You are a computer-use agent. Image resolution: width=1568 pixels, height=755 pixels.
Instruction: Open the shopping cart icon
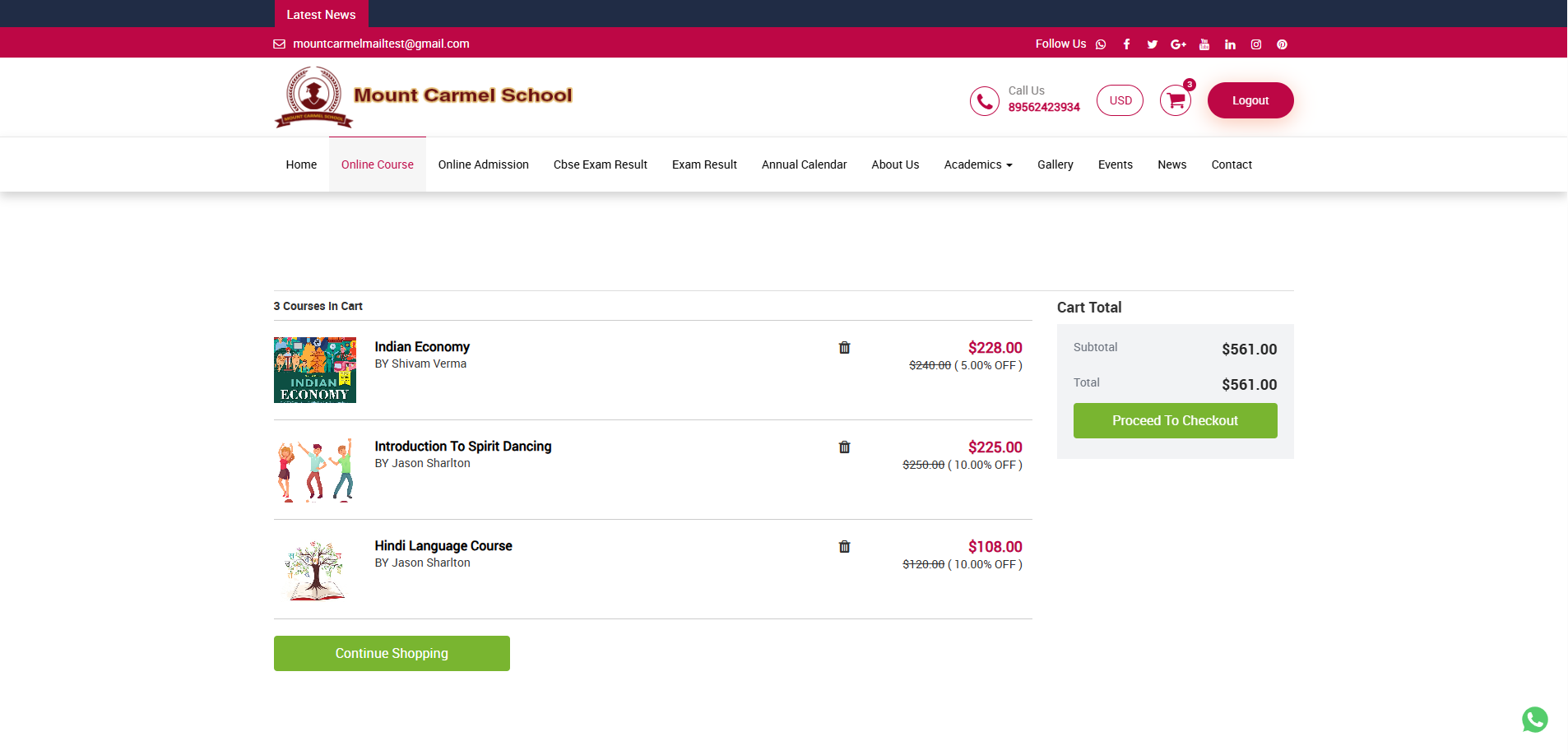point(1176,101)
